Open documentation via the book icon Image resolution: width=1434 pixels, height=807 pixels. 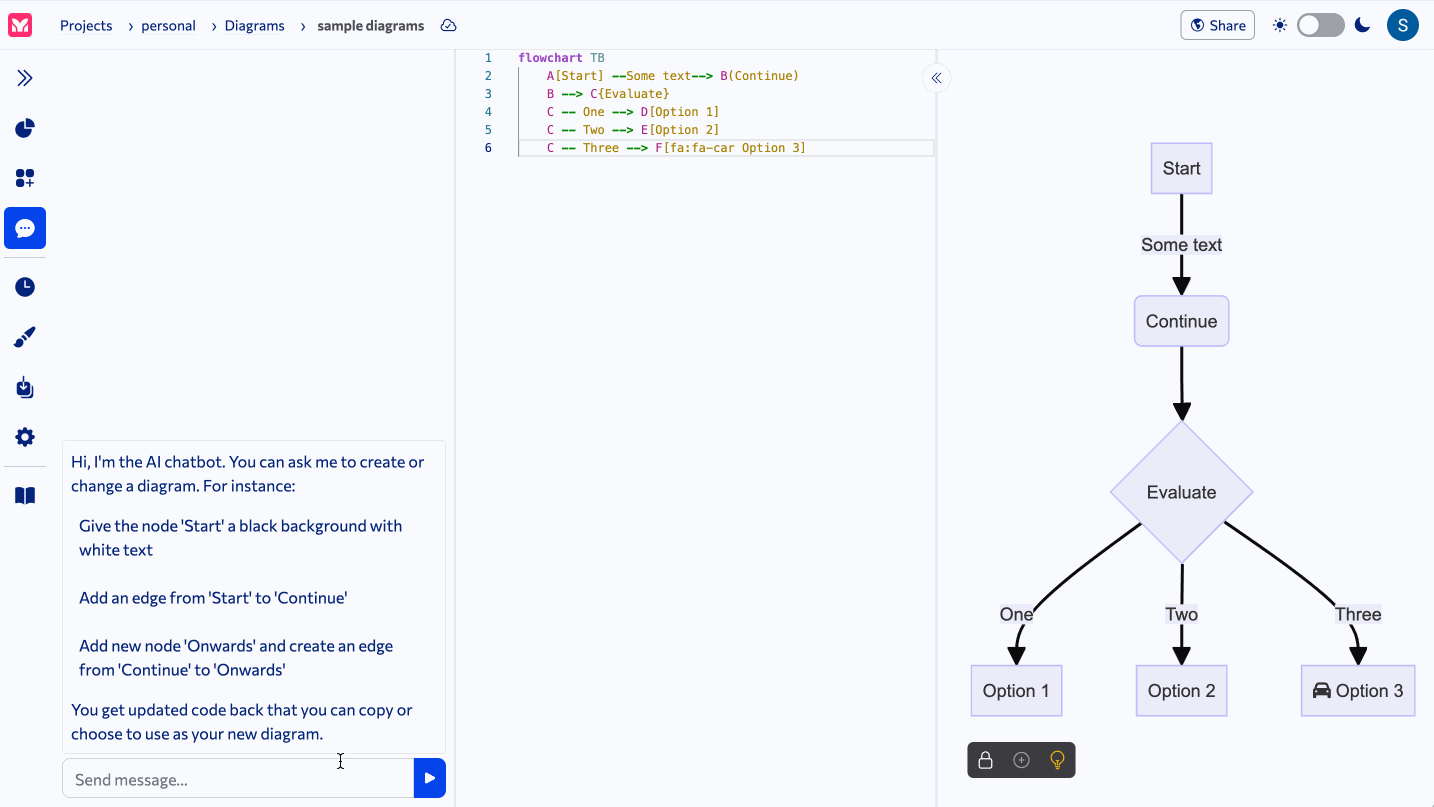click(24, 495)
